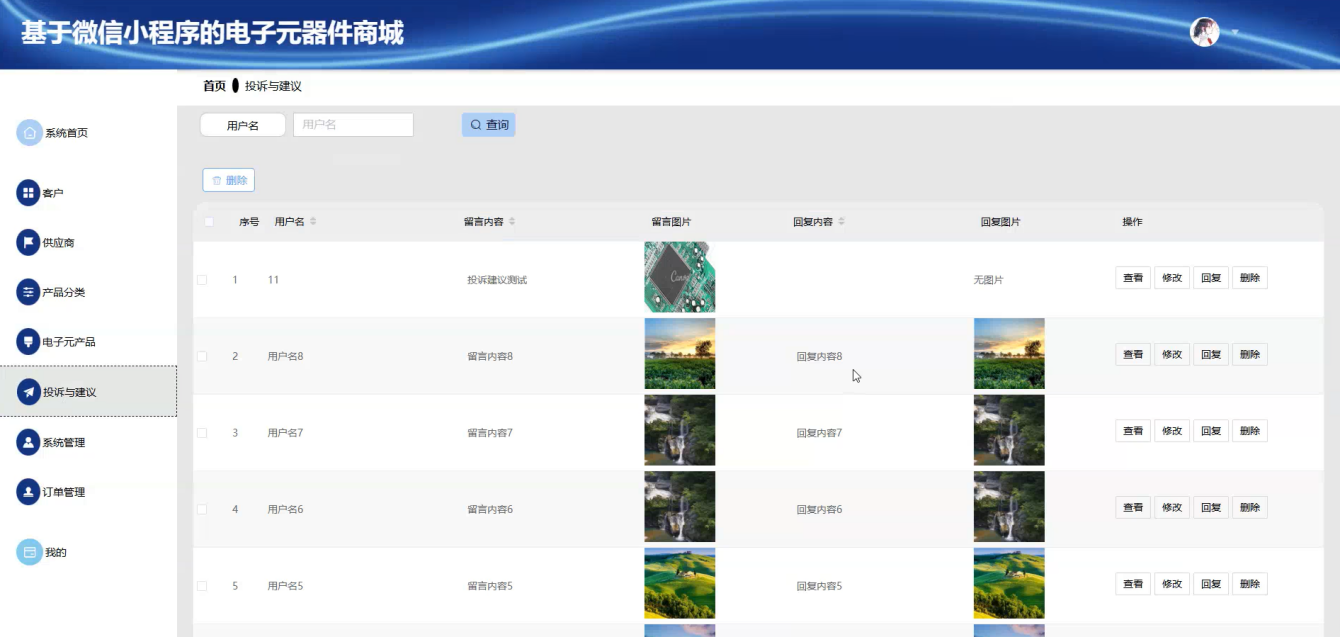The image size is (1340, 637).
Task: Click 回复 for the 用户名7 row
Action: (1211, 431)
